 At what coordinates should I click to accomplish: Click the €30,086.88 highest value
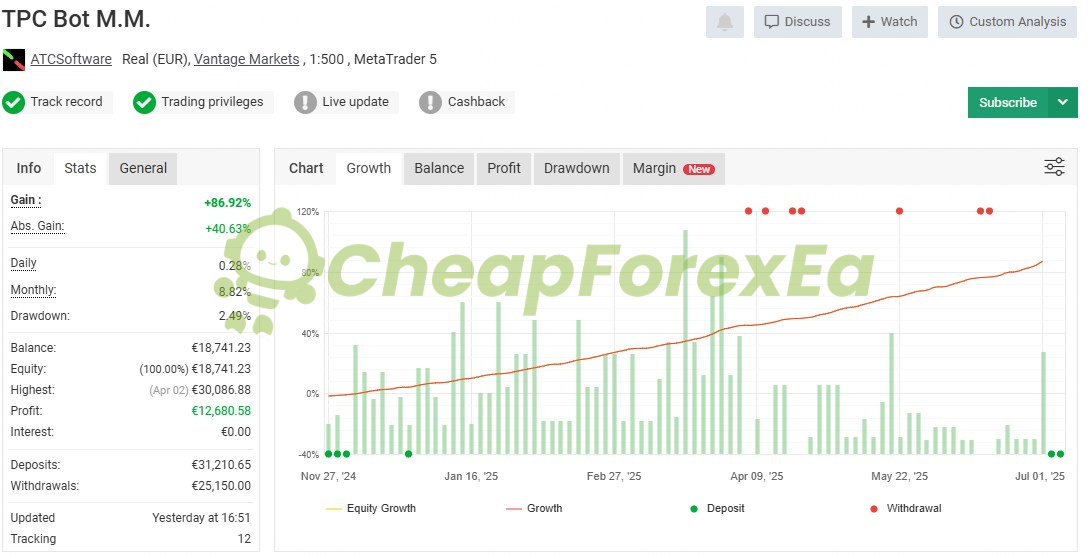(221, 390)
